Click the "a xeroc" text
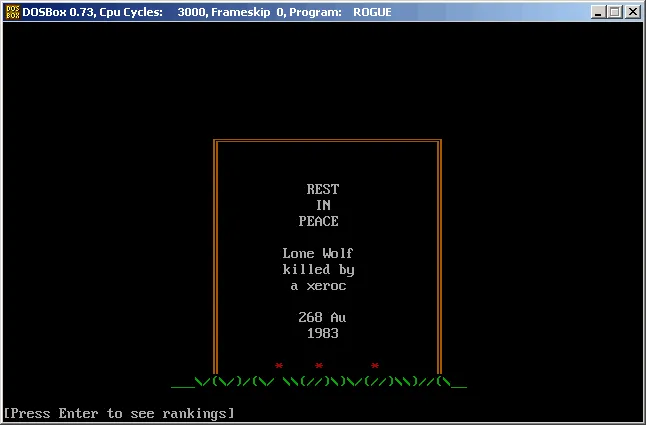Image resolution: width=646 pixels, height=425 pixels. coord(318,285)
